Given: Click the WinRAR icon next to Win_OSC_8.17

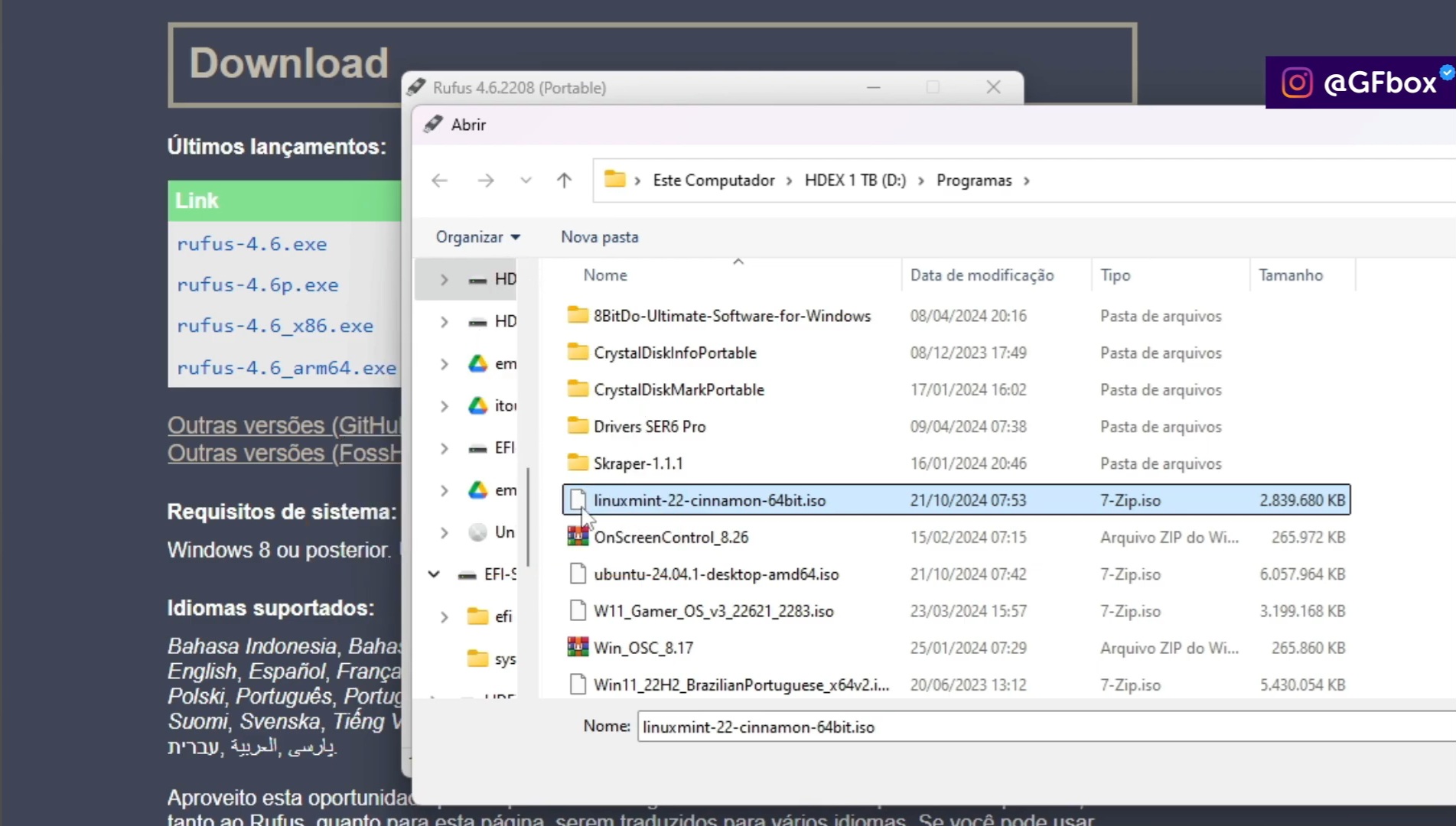Looking at the screenshot, I should (578, 646).
